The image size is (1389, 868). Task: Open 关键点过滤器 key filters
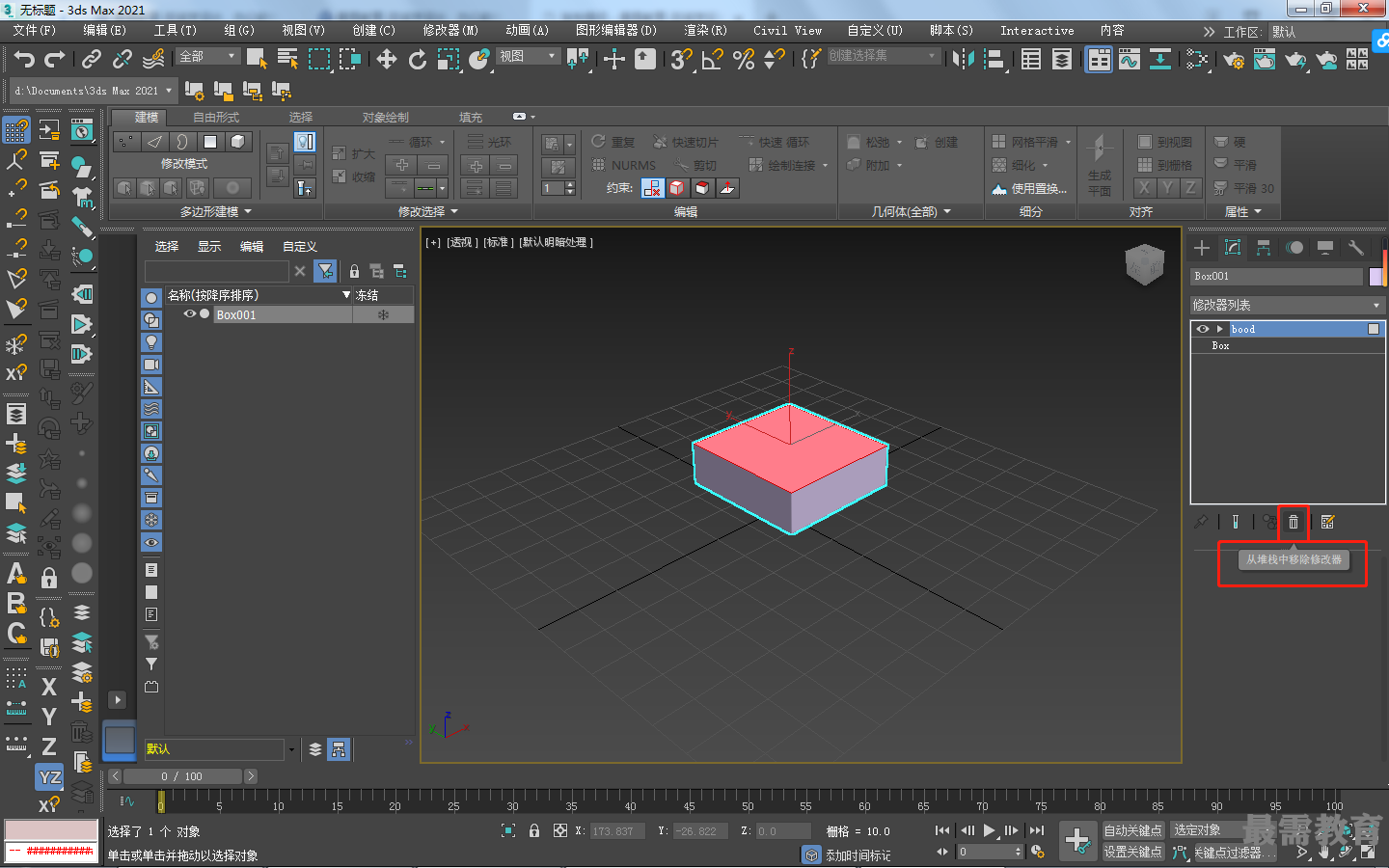(x=1236, y=853)
